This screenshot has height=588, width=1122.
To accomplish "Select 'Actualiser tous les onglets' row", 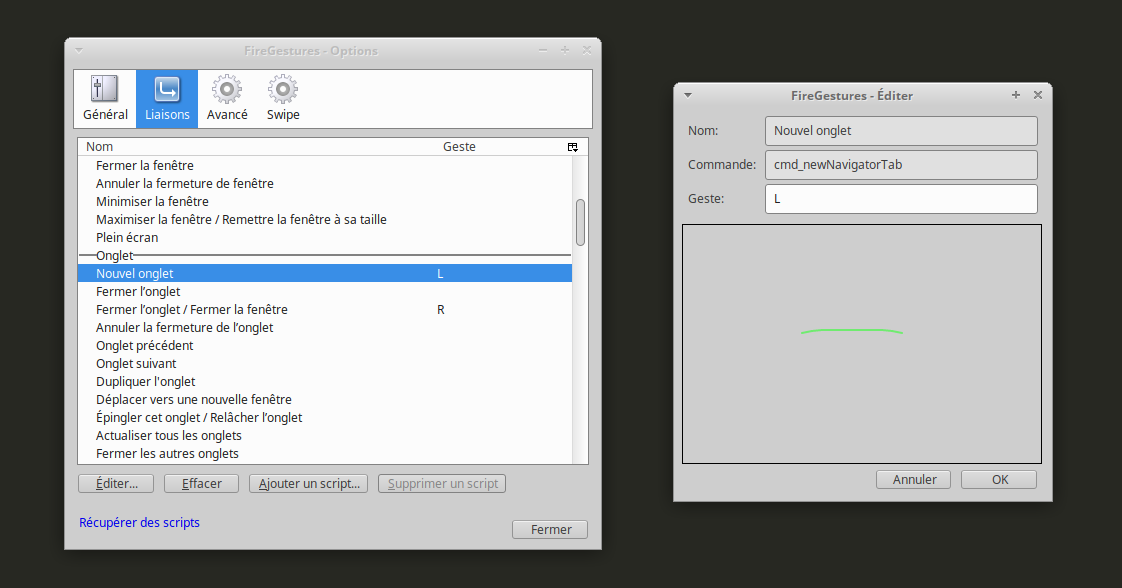I will point(325,436).
